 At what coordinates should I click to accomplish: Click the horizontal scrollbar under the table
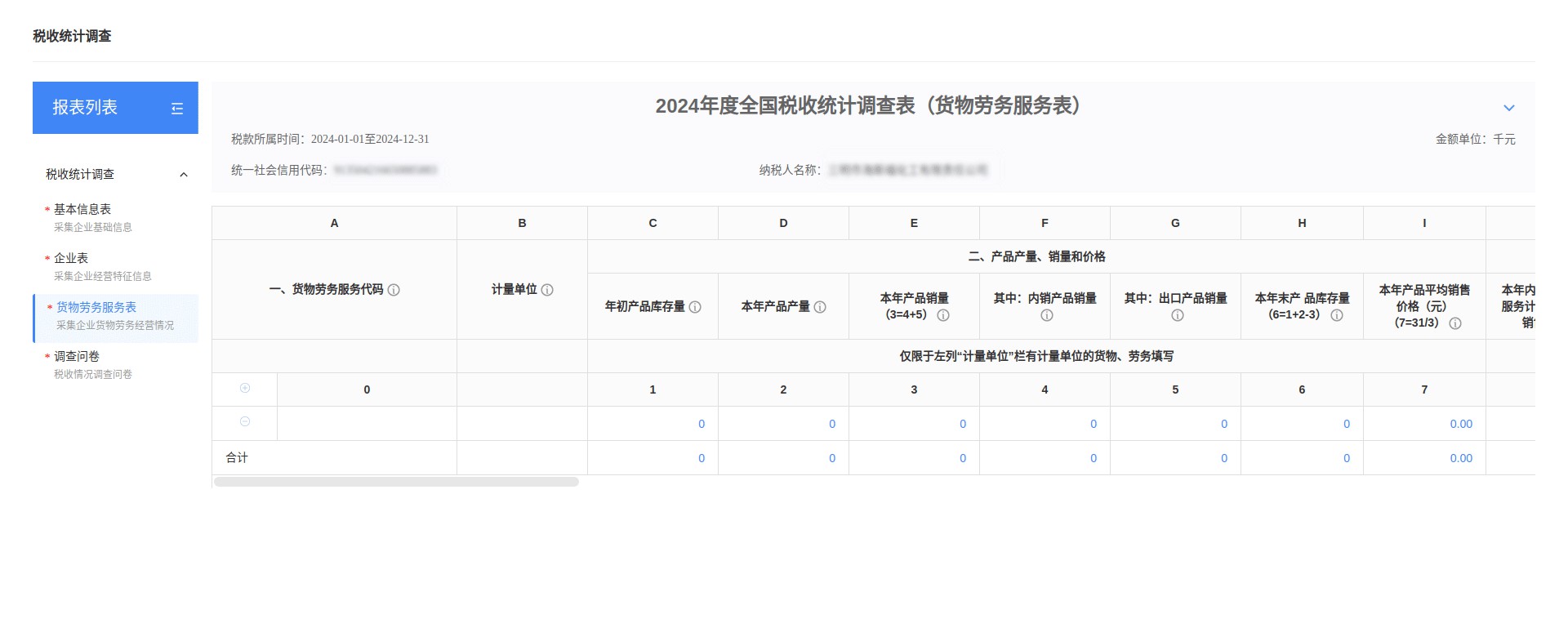click(x=396, y=482)
